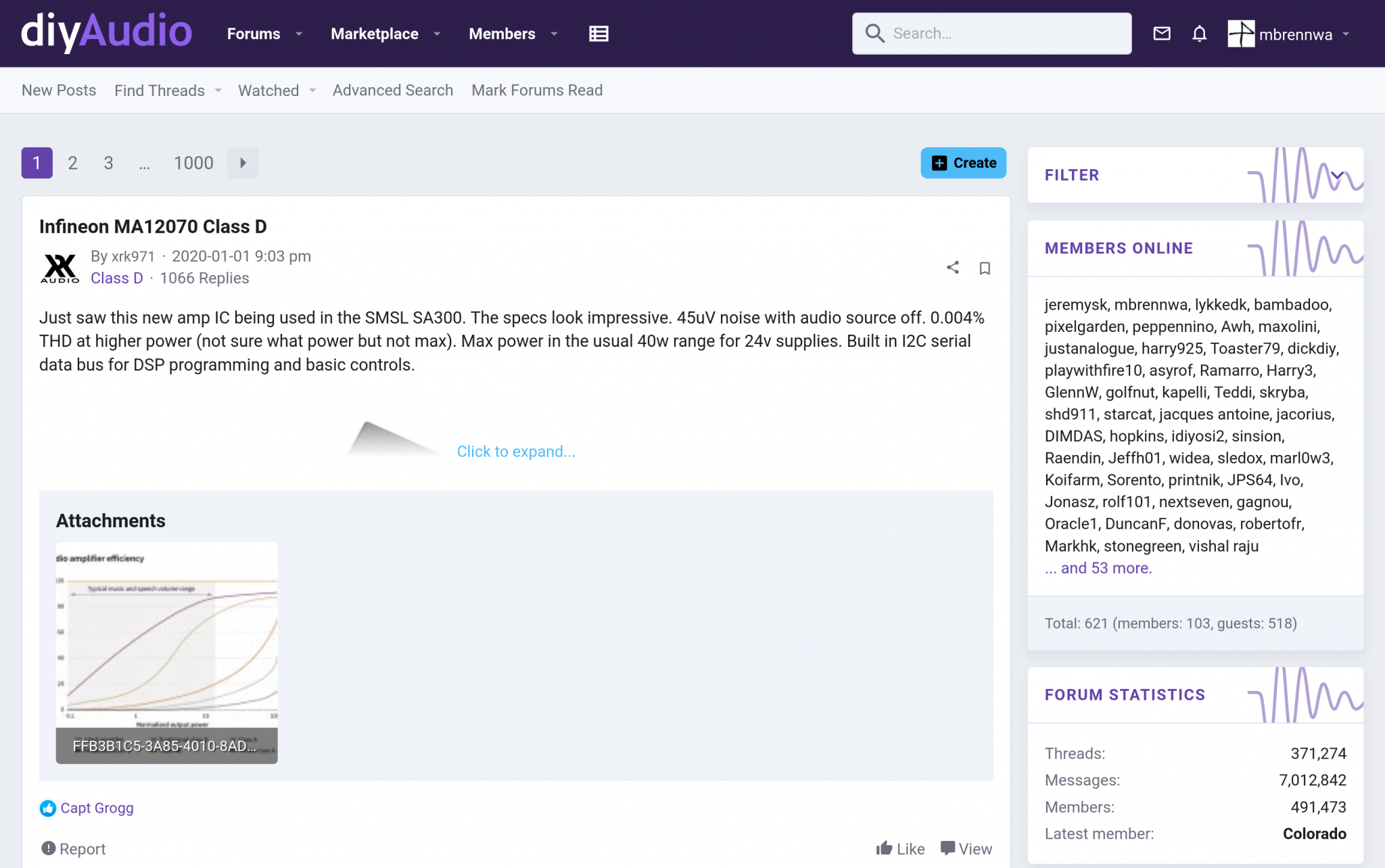Select page 1

tap(37, 163)
